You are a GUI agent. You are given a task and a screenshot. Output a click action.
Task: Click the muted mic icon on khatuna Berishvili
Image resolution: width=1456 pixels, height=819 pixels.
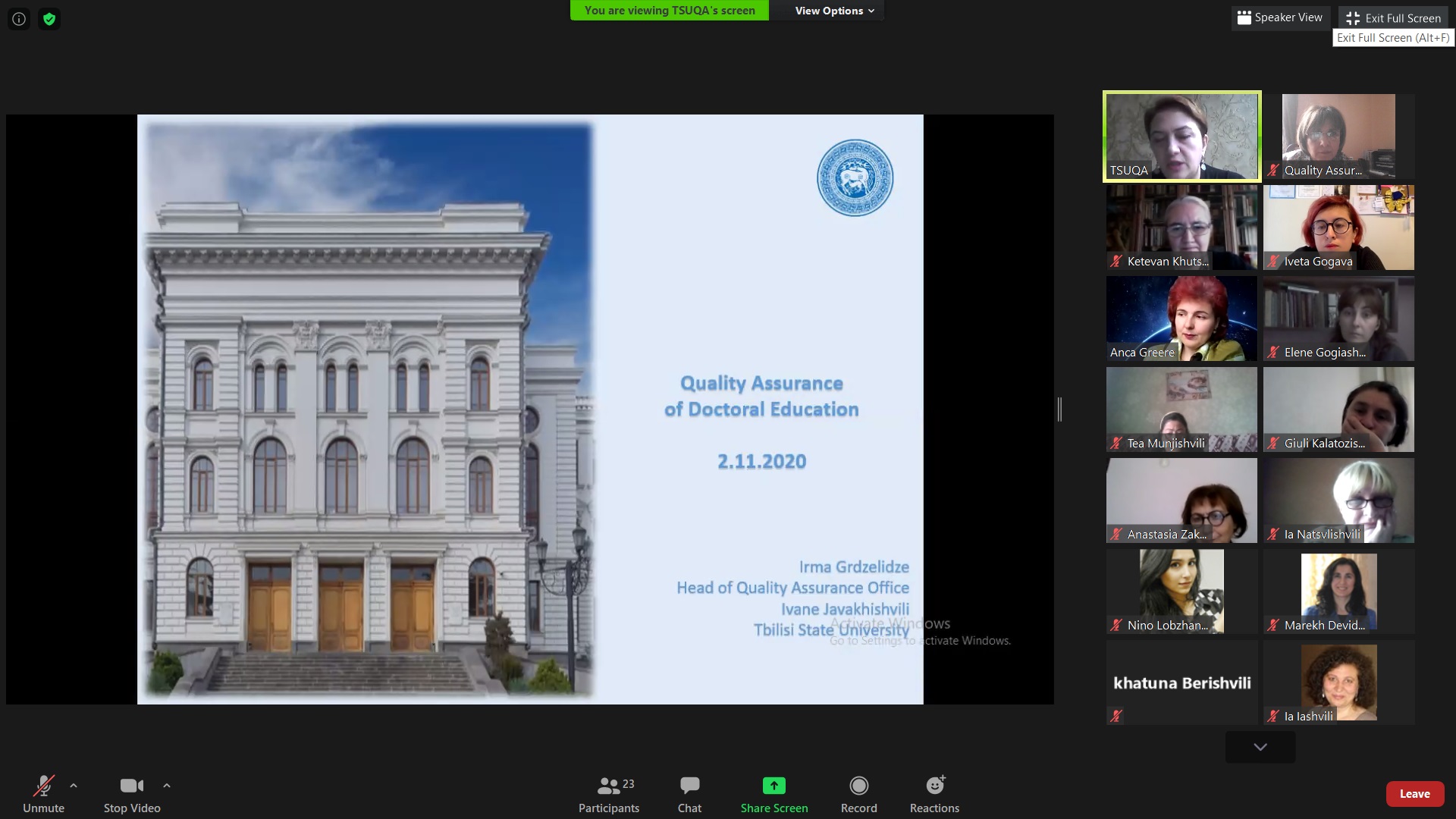click(1116, 715)
